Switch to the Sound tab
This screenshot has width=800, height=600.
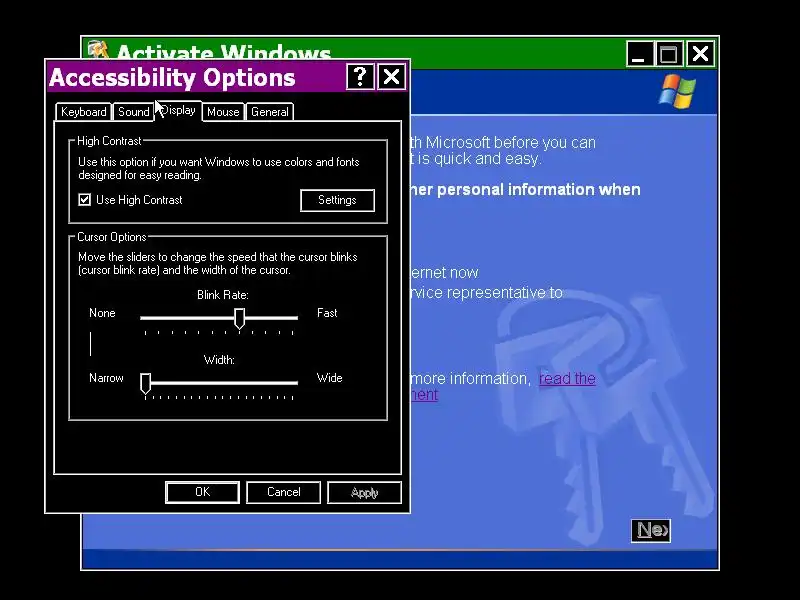(x=133, y=112)
